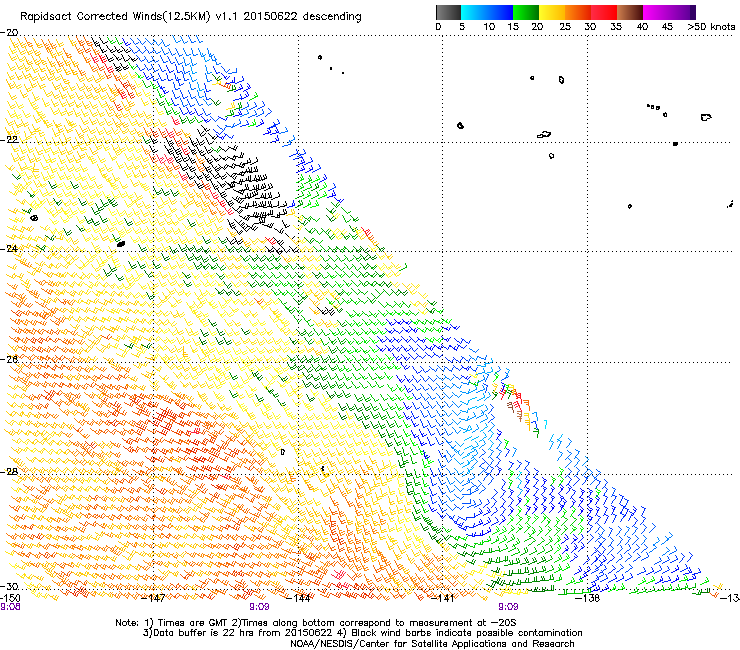Screen dimensions: 740x650
Task: Click the '-138' longitude axis label
Action: tap(588, 598)
